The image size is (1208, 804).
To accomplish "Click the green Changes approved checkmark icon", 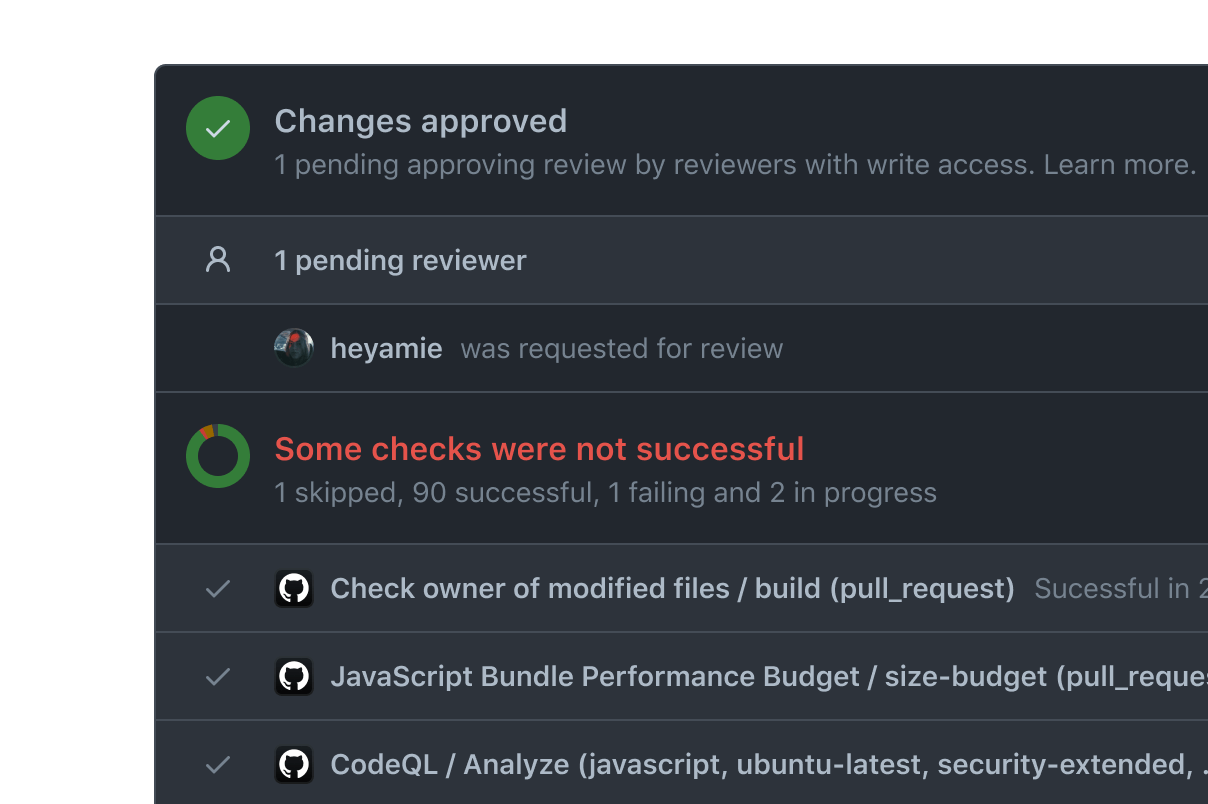I will tap(218, 128).
